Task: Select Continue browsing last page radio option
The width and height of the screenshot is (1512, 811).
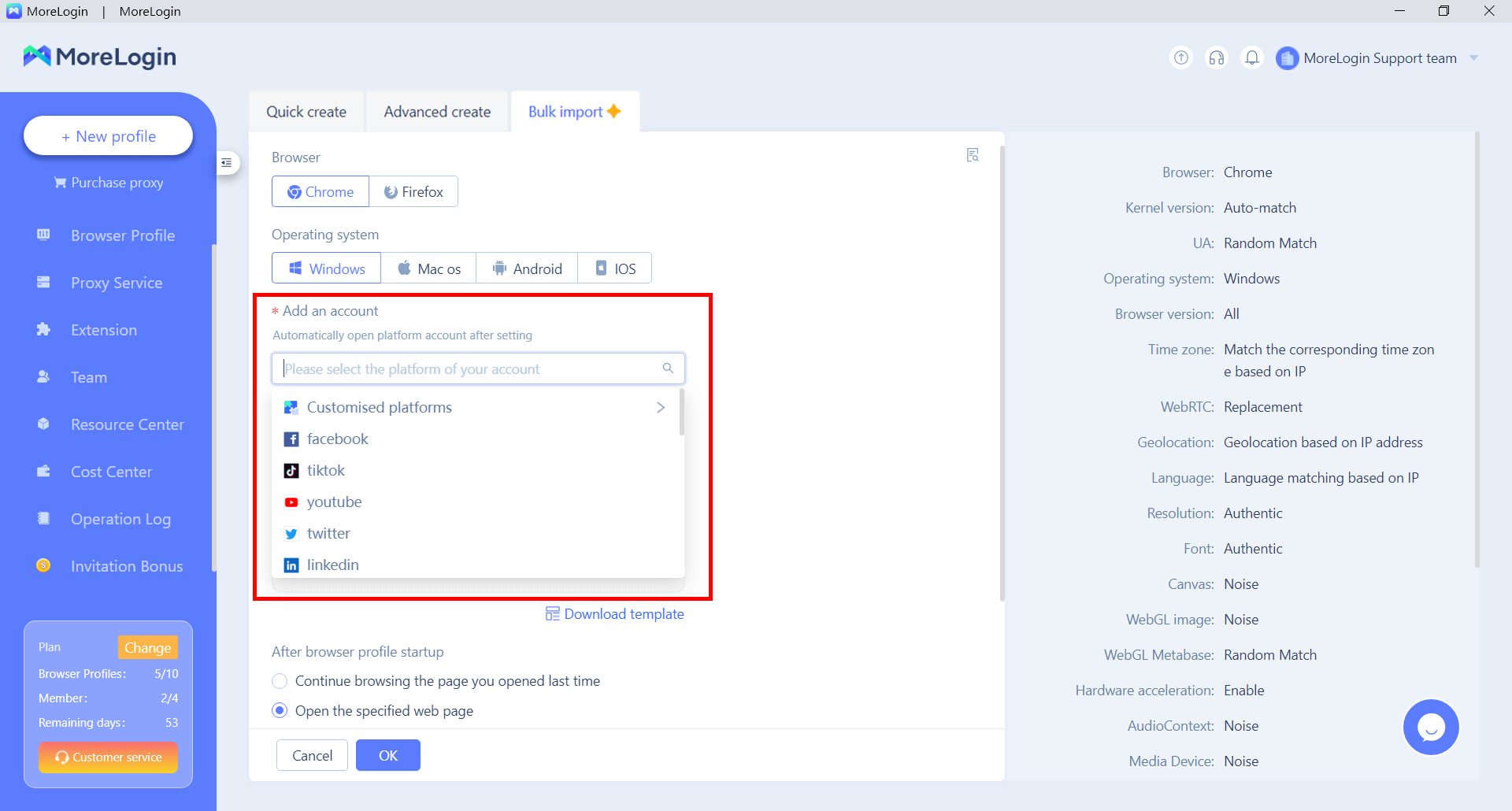Action: click(280, 681)
